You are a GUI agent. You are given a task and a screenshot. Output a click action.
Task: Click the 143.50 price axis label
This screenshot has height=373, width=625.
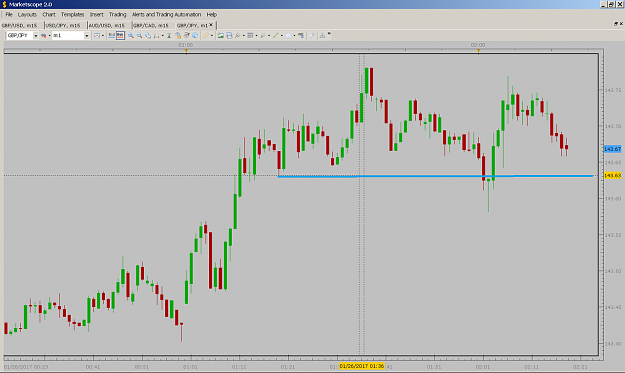pyautogui.click(x=613, y=271)
